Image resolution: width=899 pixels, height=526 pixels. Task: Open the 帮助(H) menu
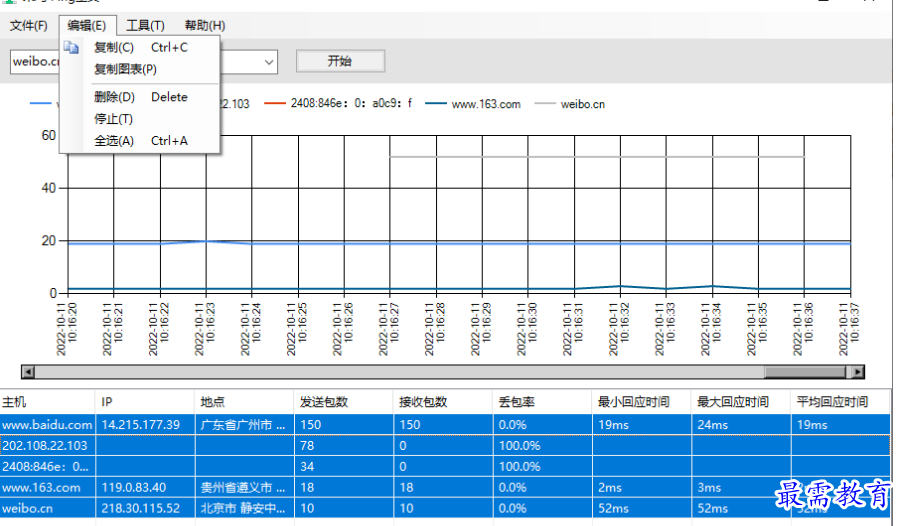(x=205, y=26)
